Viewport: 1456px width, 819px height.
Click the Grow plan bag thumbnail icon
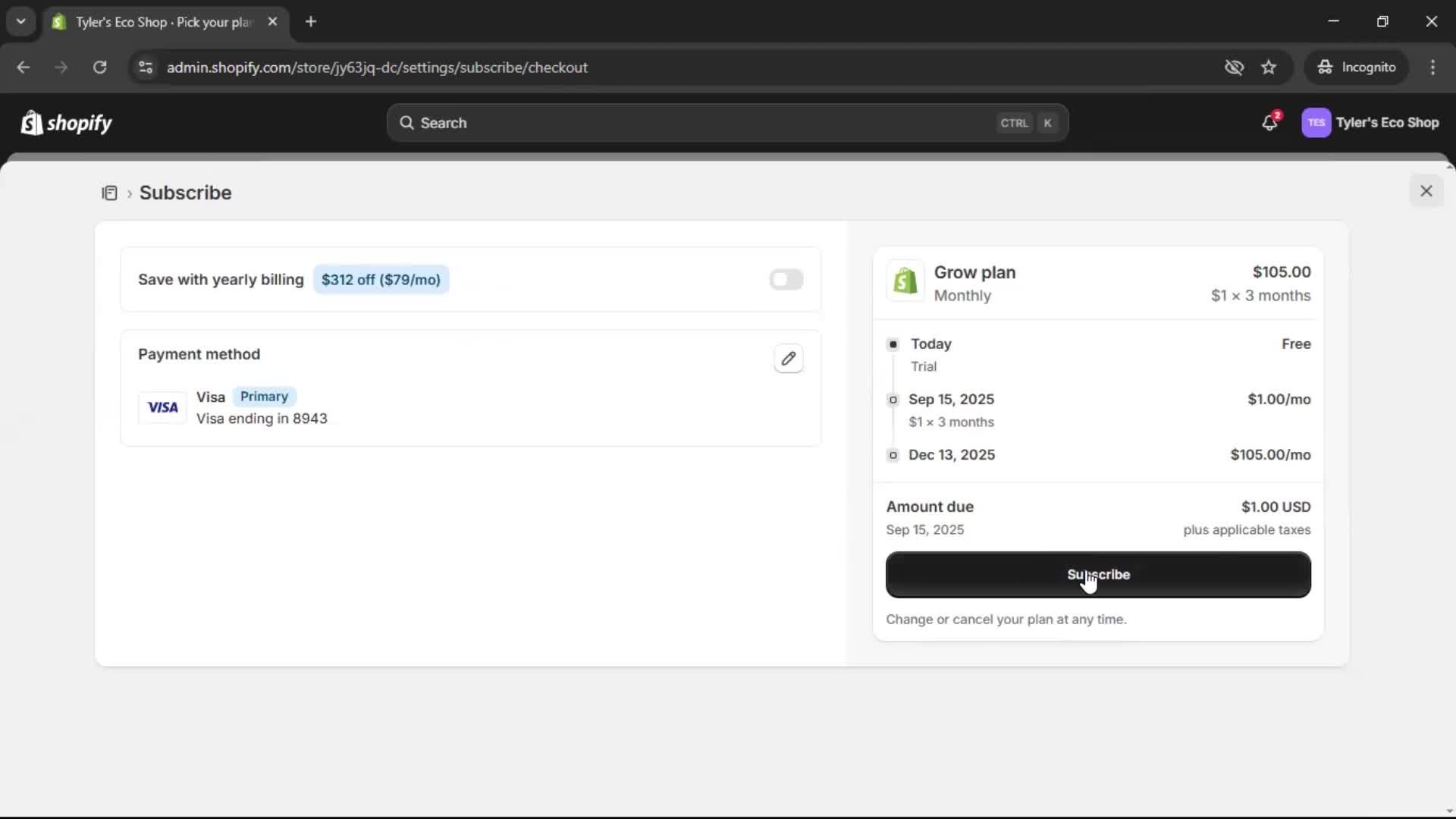click(x=905, y=281)
